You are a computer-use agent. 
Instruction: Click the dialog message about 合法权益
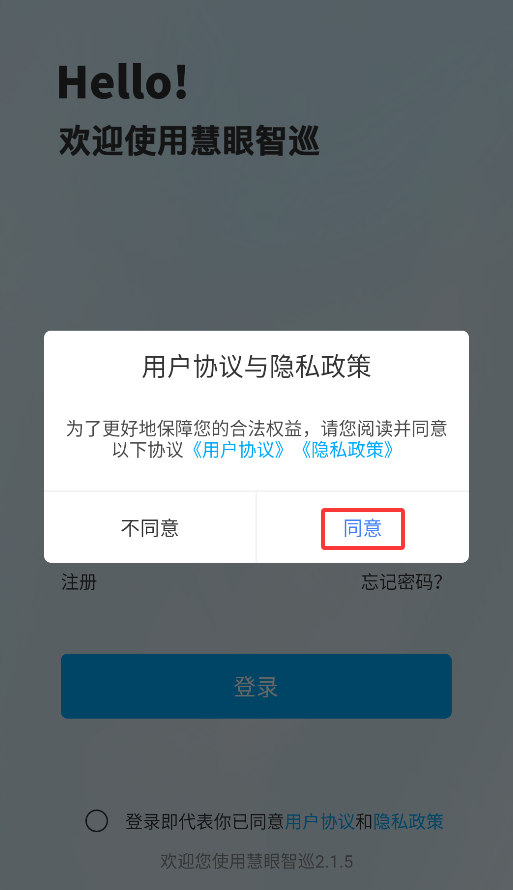[256, 439]
